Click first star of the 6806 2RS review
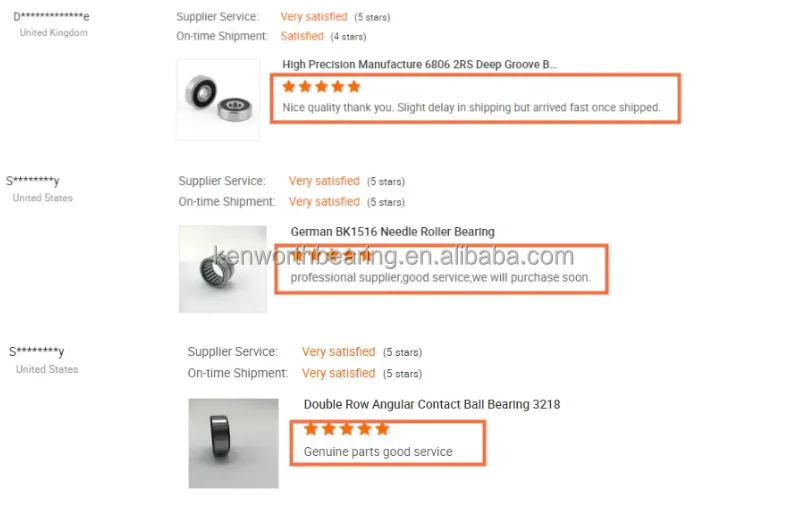The height and width of the screenshot is (513, 787). click(x=289, y=86)
